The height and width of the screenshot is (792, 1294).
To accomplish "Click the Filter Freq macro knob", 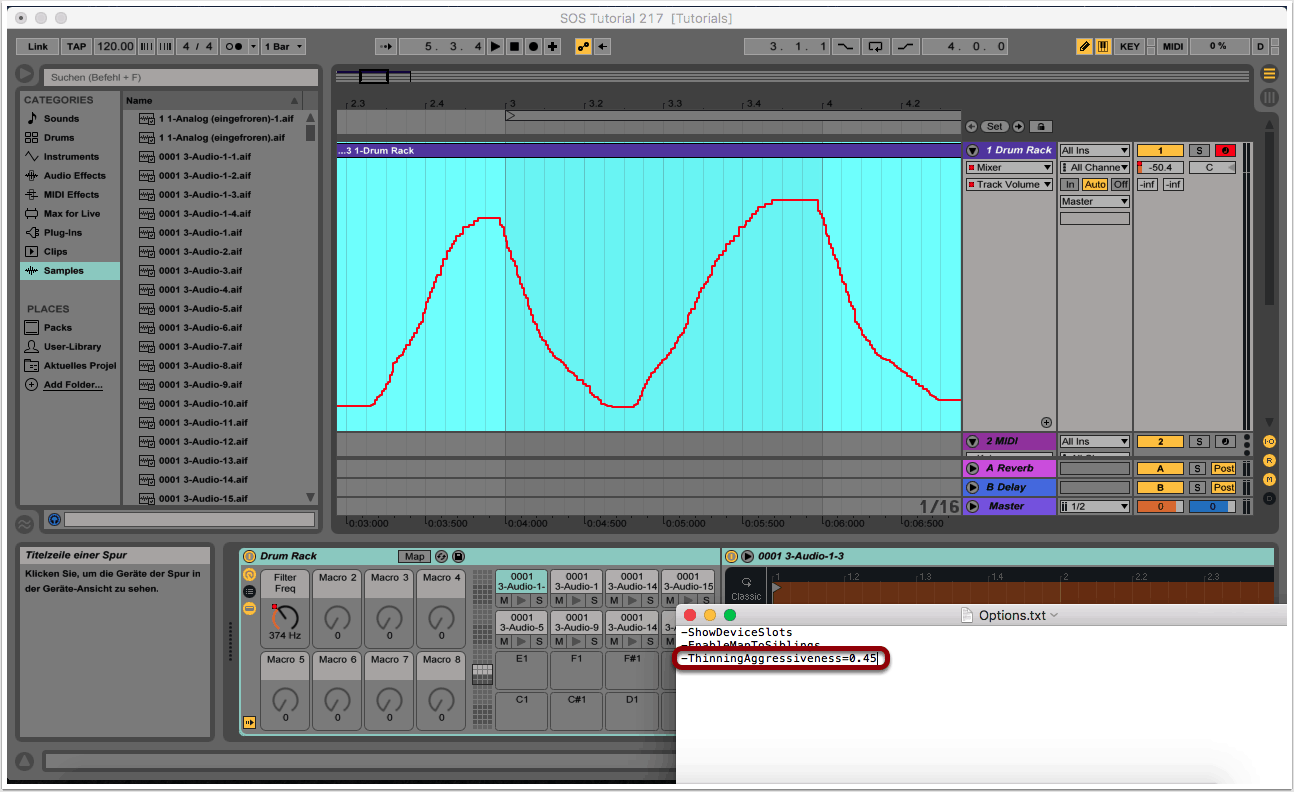I will click(285, 617).
